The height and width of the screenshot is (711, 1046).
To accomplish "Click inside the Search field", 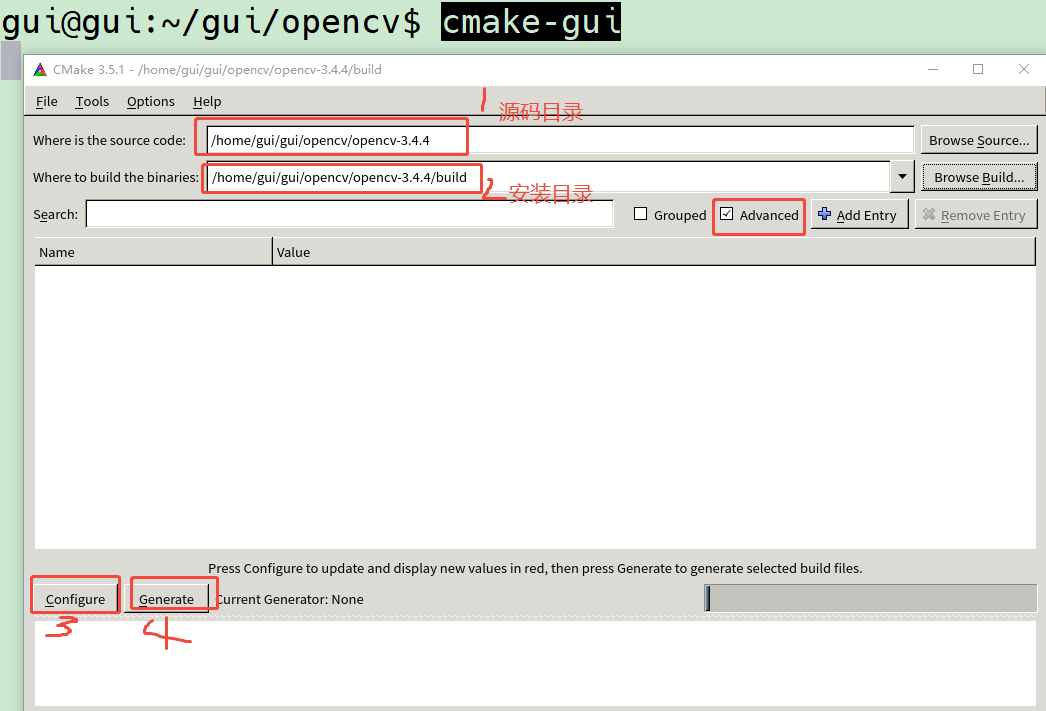I will coord(350,214).
